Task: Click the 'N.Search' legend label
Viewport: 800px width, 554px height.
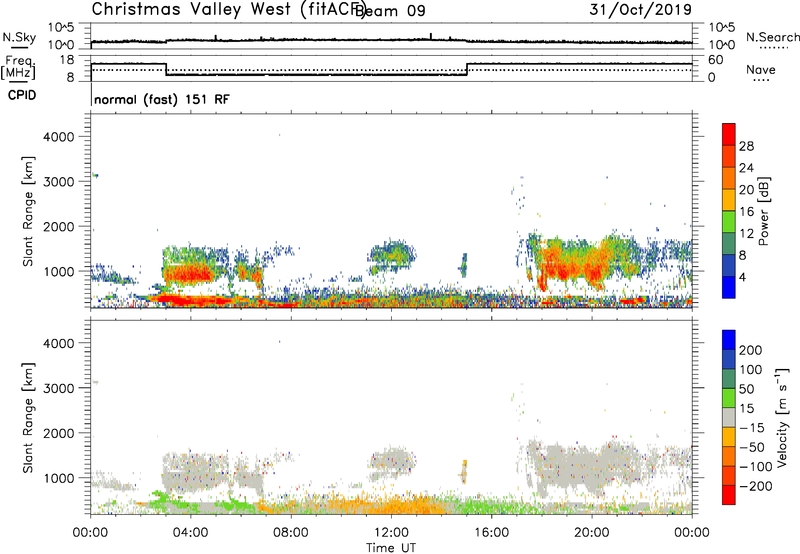Action: [772, 37]
